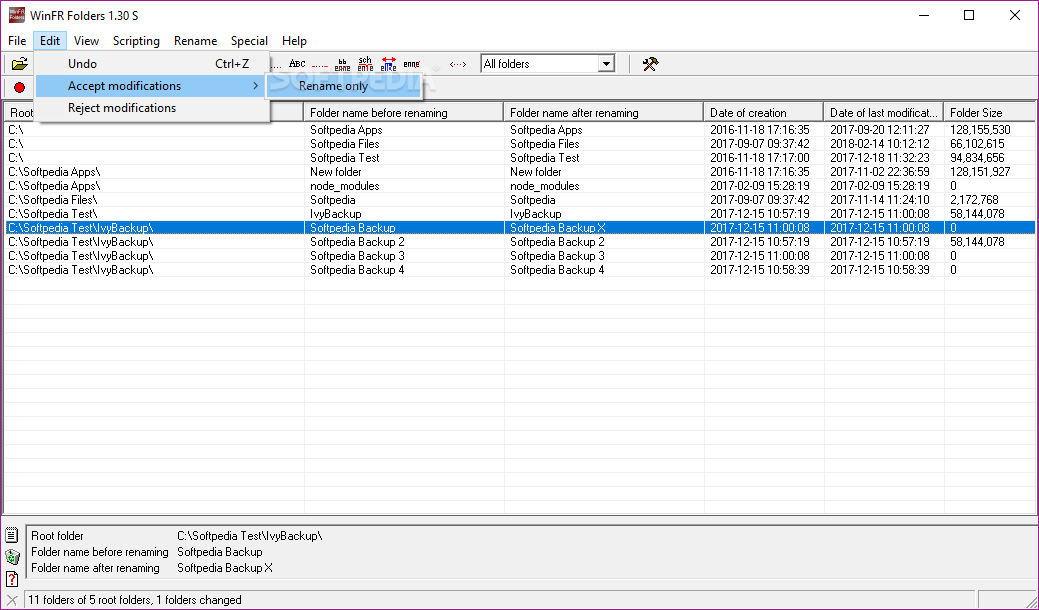1039x610 pixels.
Task: Select the folder size '128,155,530' cell
Action: (980, 130)
